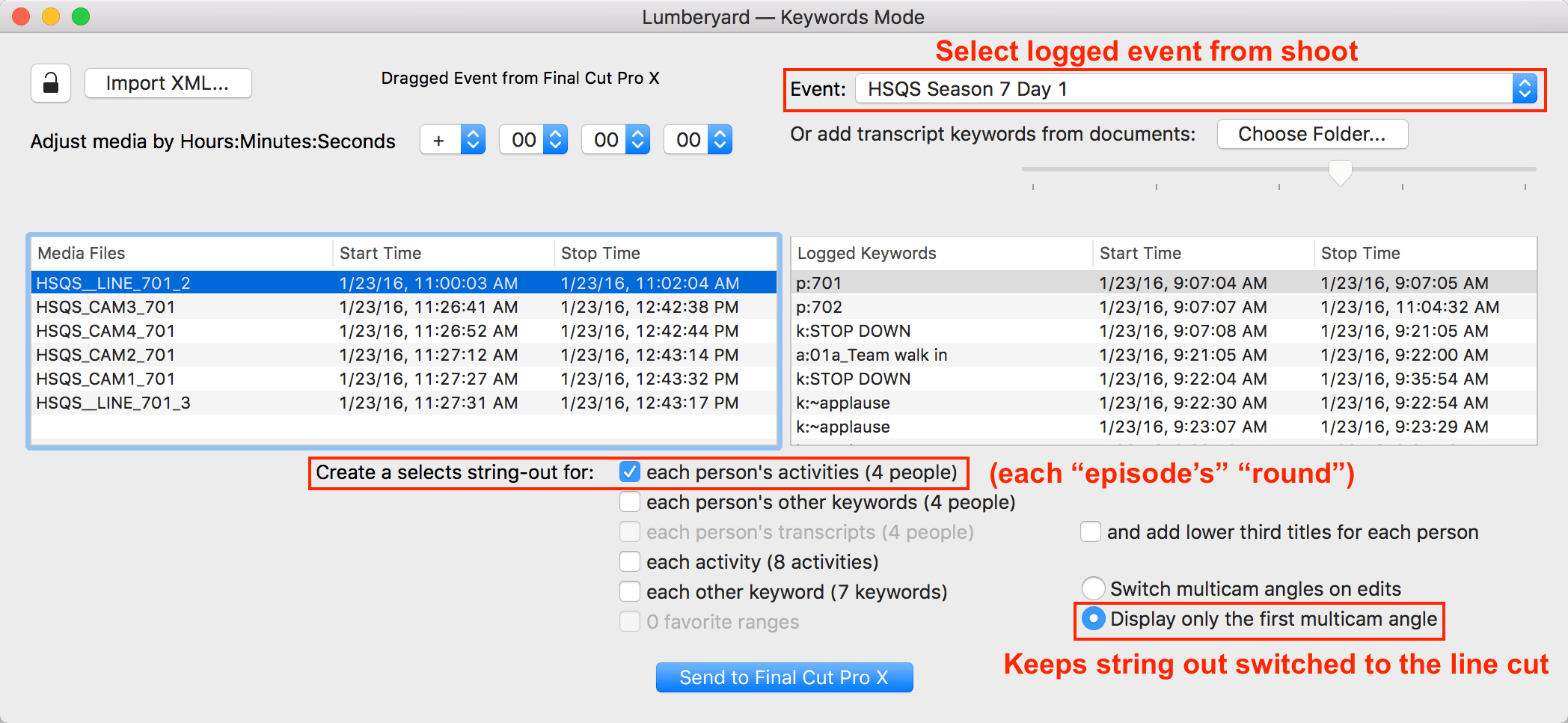
Task: Click the padlock lock icon button
Action: point(51,83)
